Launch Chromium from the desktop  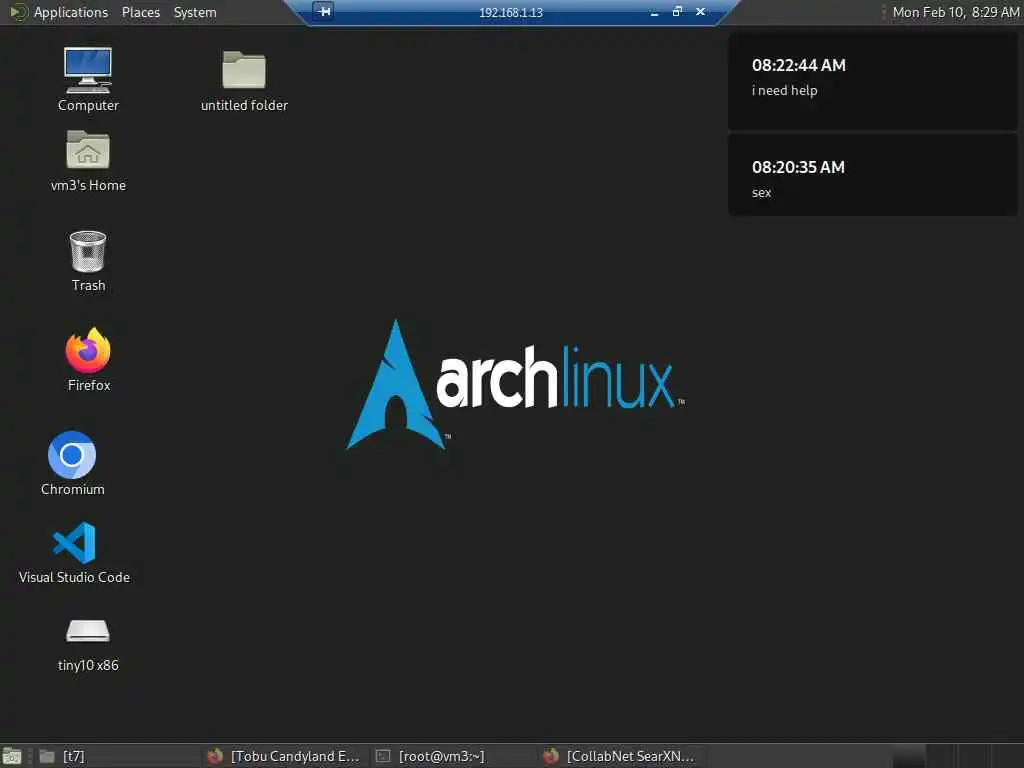click(x=72, y=463)
